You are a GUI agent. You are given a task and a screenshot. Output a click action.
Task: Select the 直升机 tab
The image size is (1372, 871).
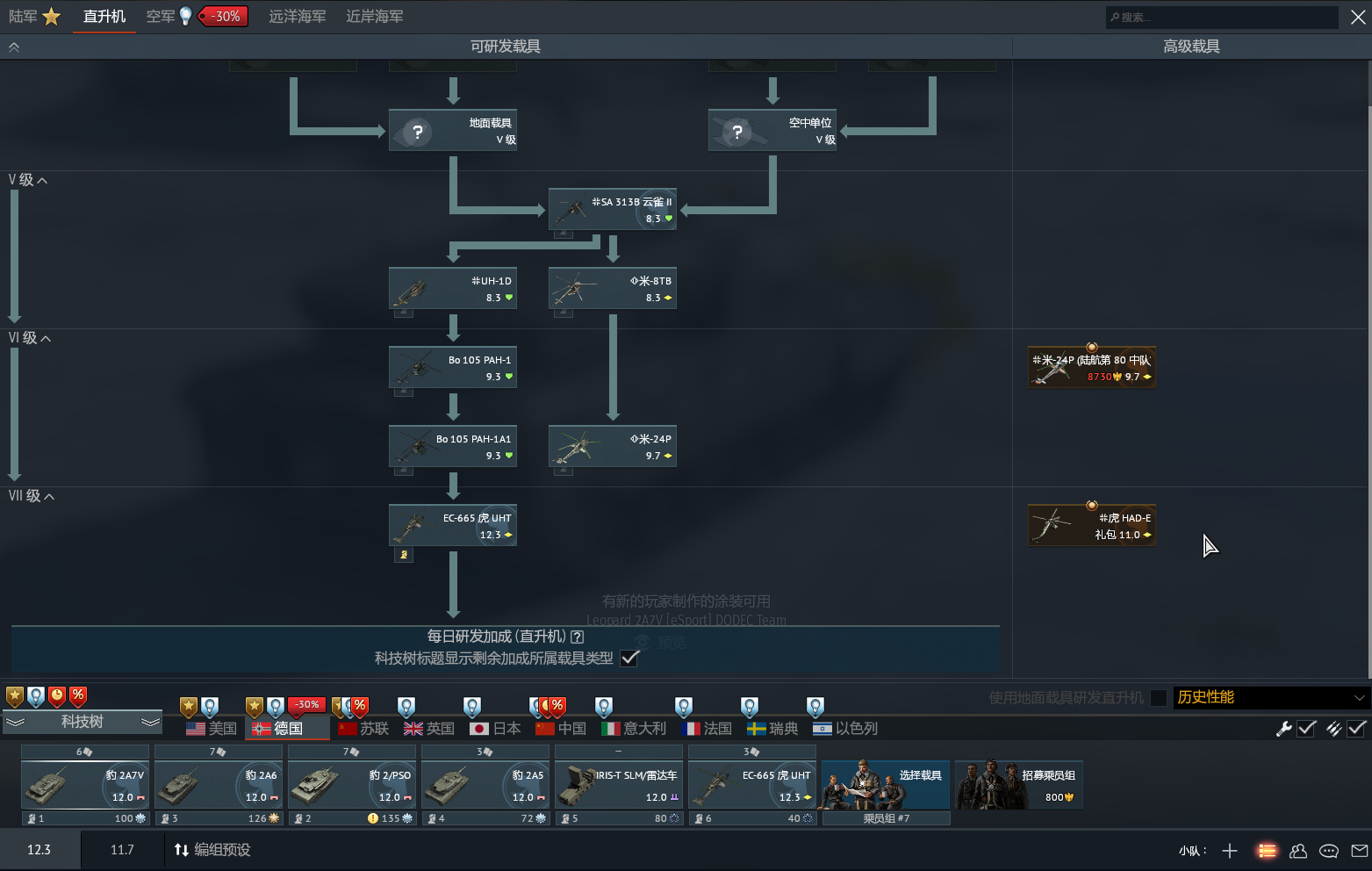(x=104, y=17)
